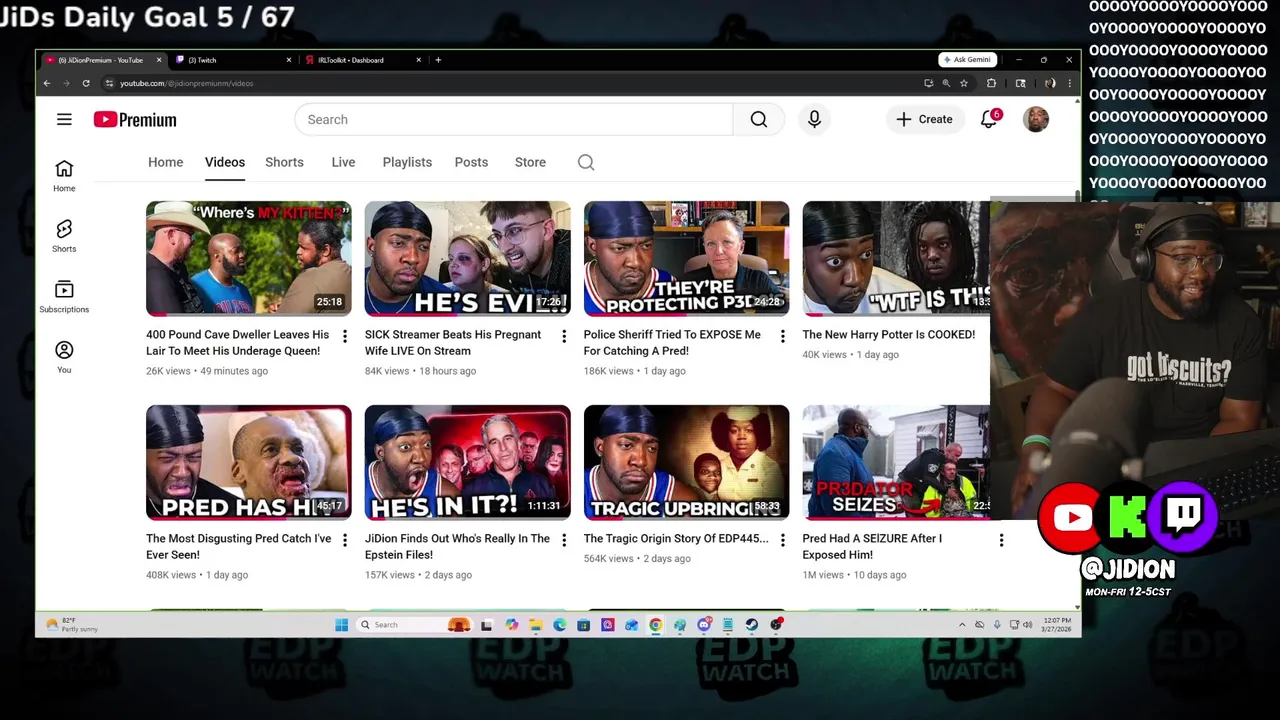This screenshot has height=720, width=1280.
Task: Open The Tragic Origin Story Of EDP445 title
Action: coord(676,539)
